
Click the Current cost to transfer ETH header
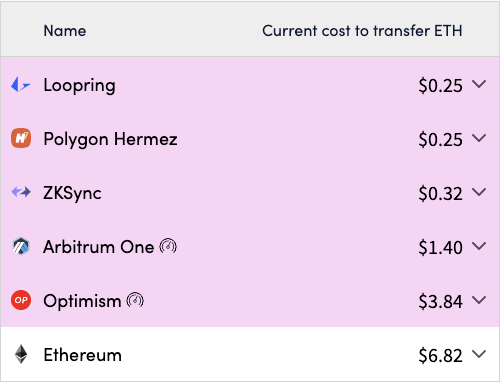(362, 31)
